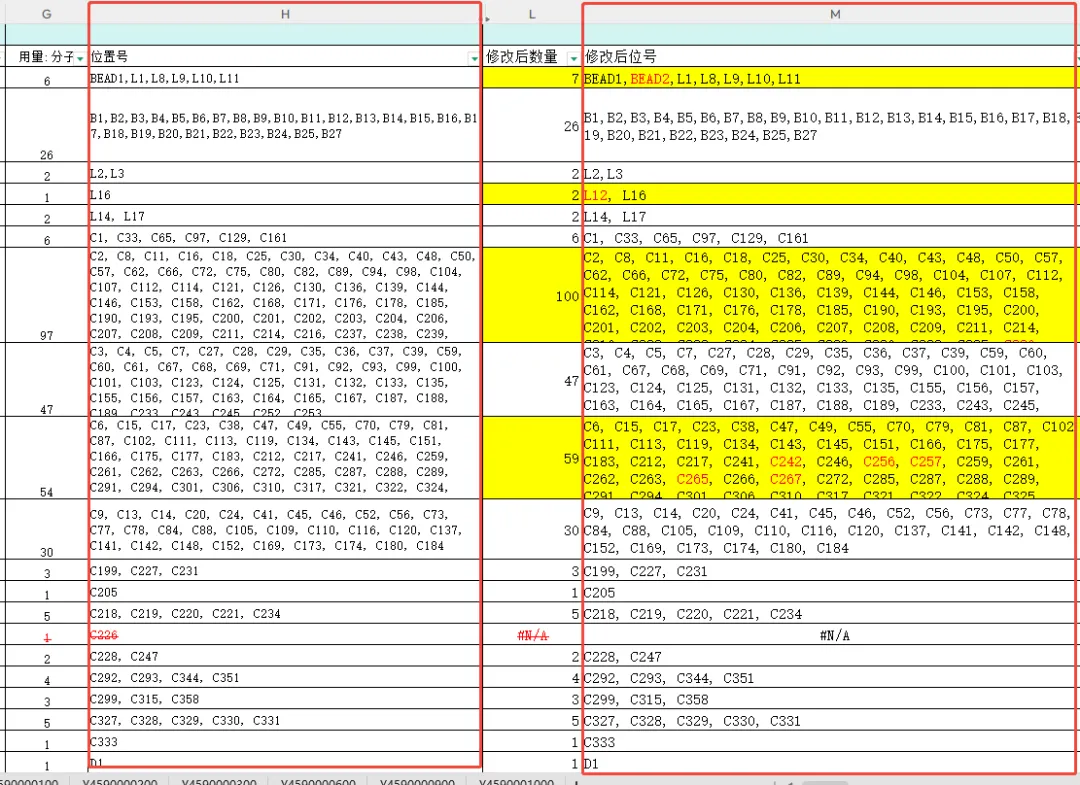
Task: Select the B1 to B27 cell in column M
Action: [830, 125]
